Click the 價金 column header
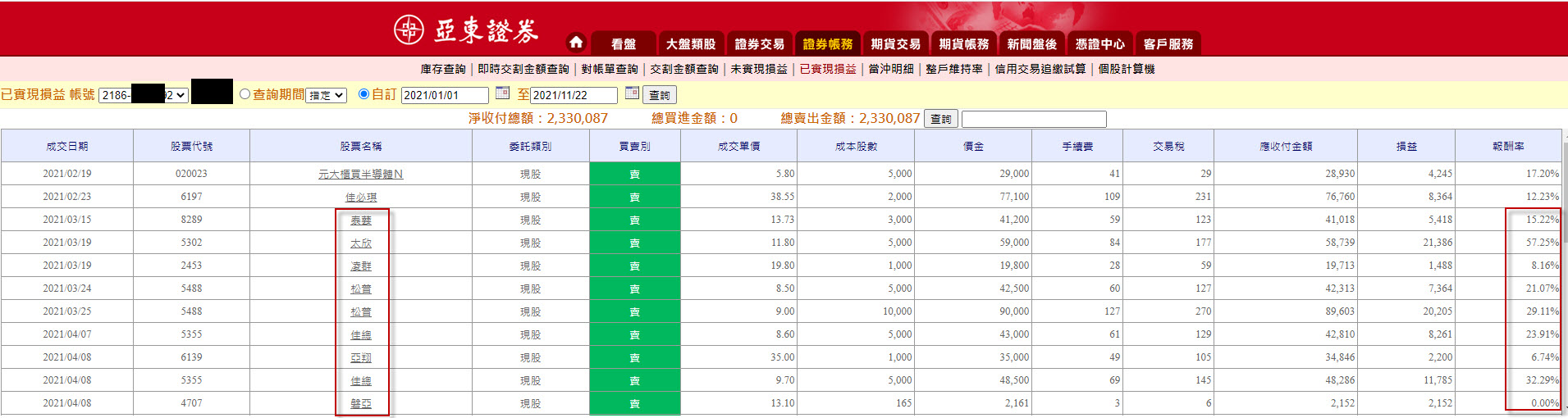The height and width of the screenshot is (418, 1568). pos(973,146)
